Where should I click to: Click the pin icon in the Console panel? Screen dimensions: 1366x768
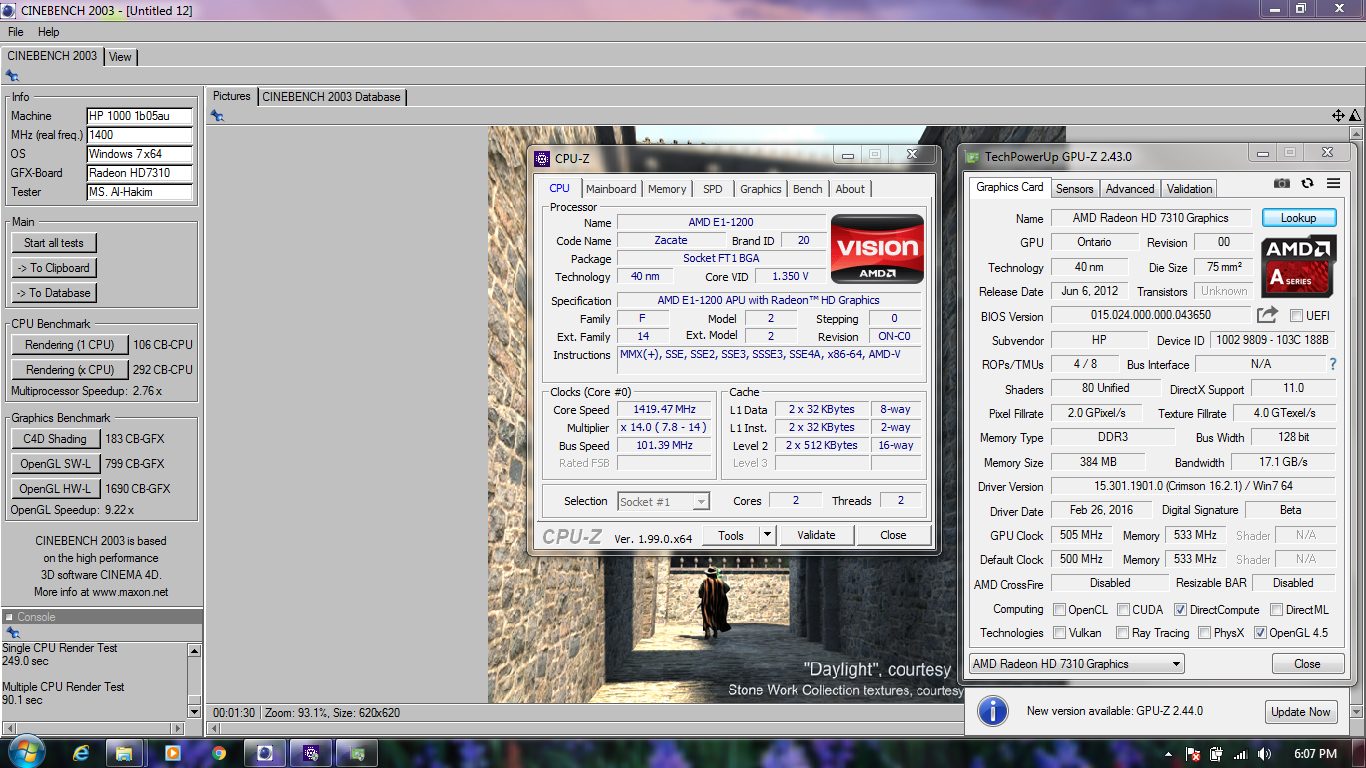coord(12,632)
